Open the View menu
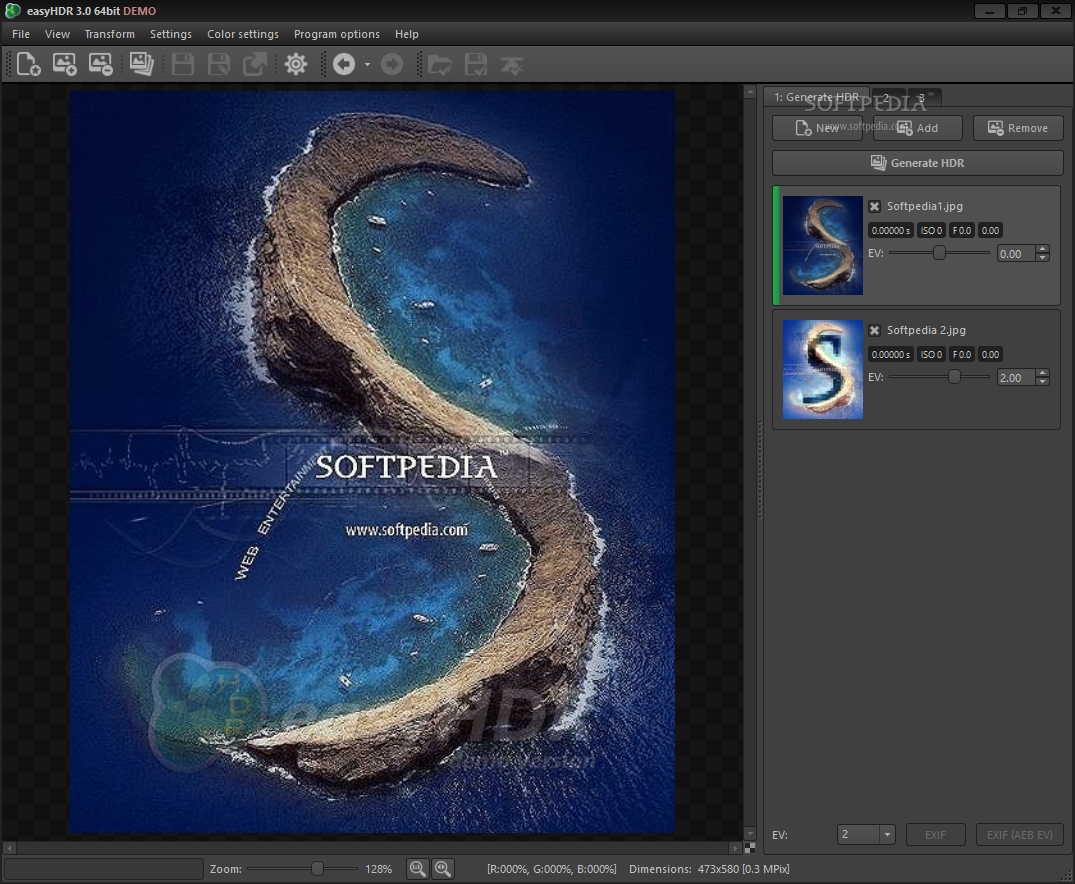The image size is (1075, 884). point(58,34)
